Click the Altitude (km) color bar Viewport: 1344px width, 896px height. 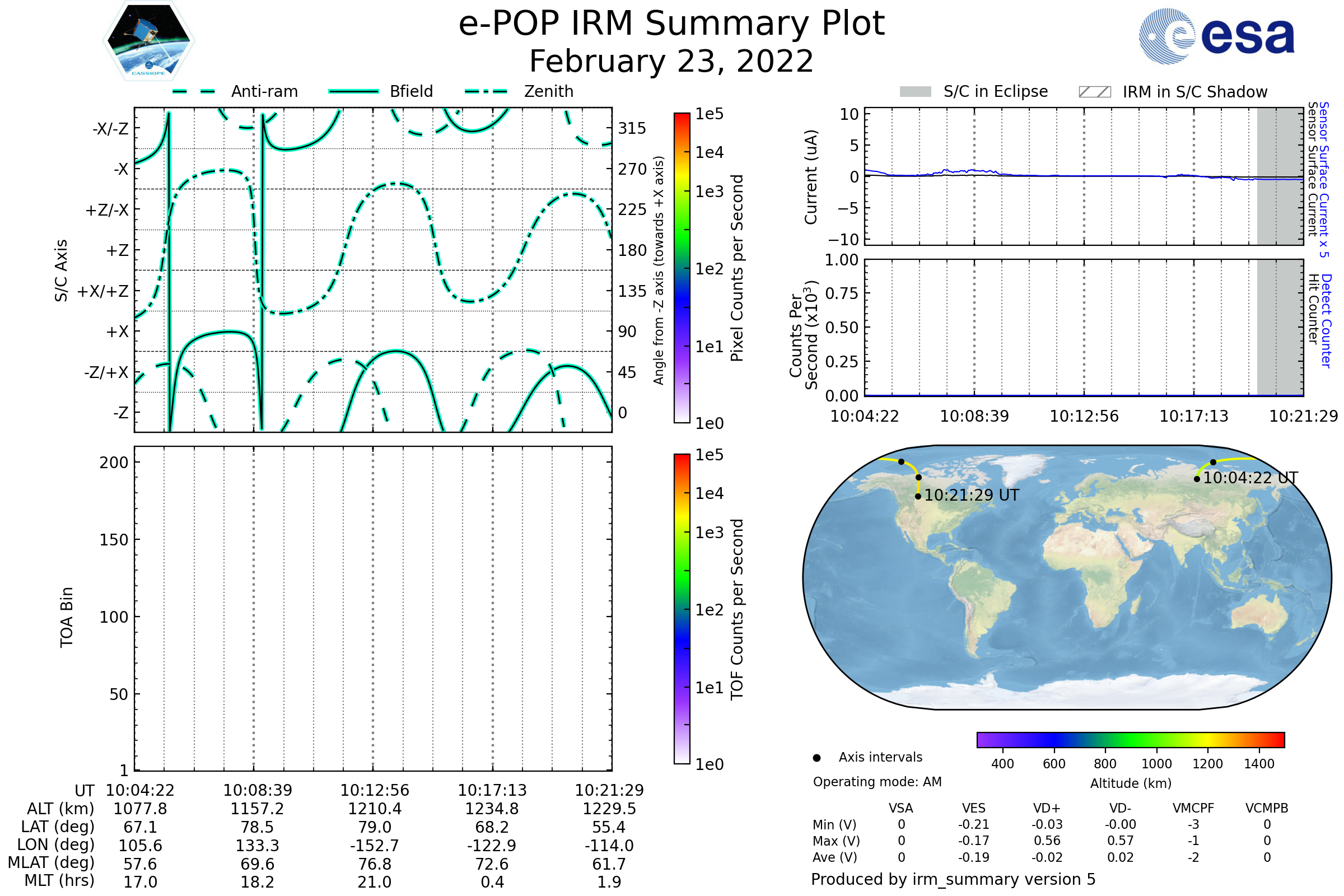tap(1130, 739)
